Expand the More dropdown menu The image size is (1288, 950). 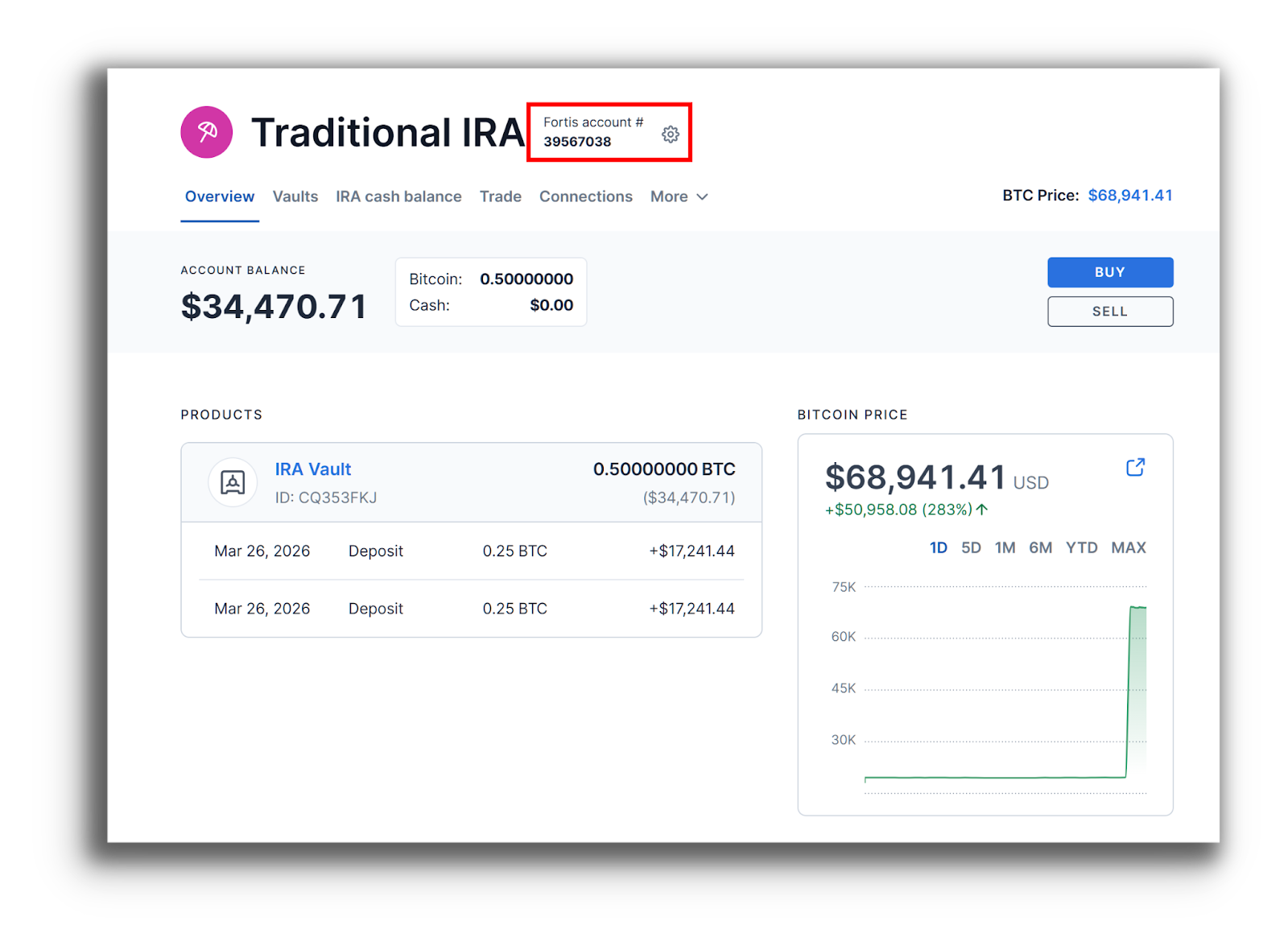tap(679, 196)
